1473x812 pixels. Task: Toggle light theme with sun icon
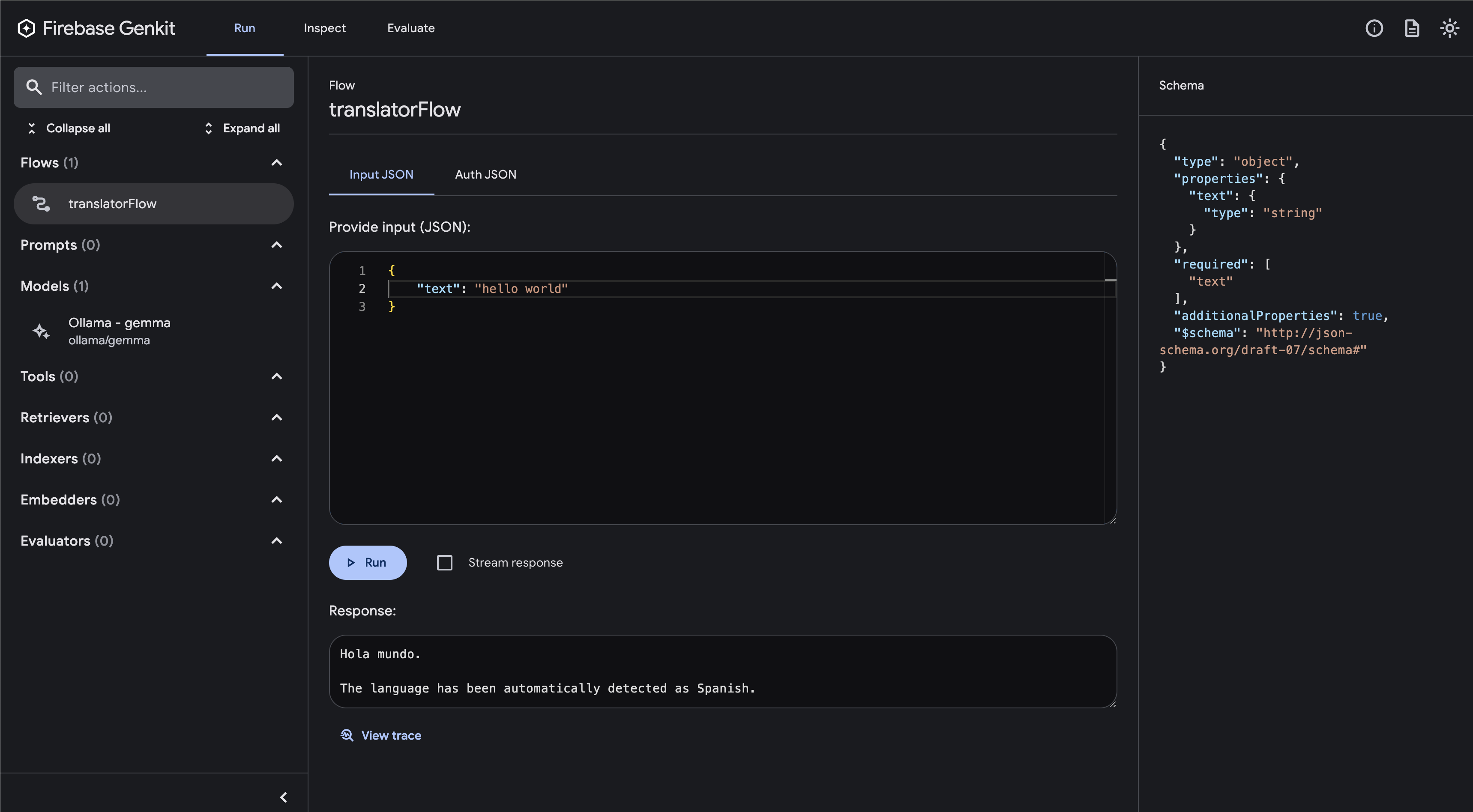[x=1449, y=28]
